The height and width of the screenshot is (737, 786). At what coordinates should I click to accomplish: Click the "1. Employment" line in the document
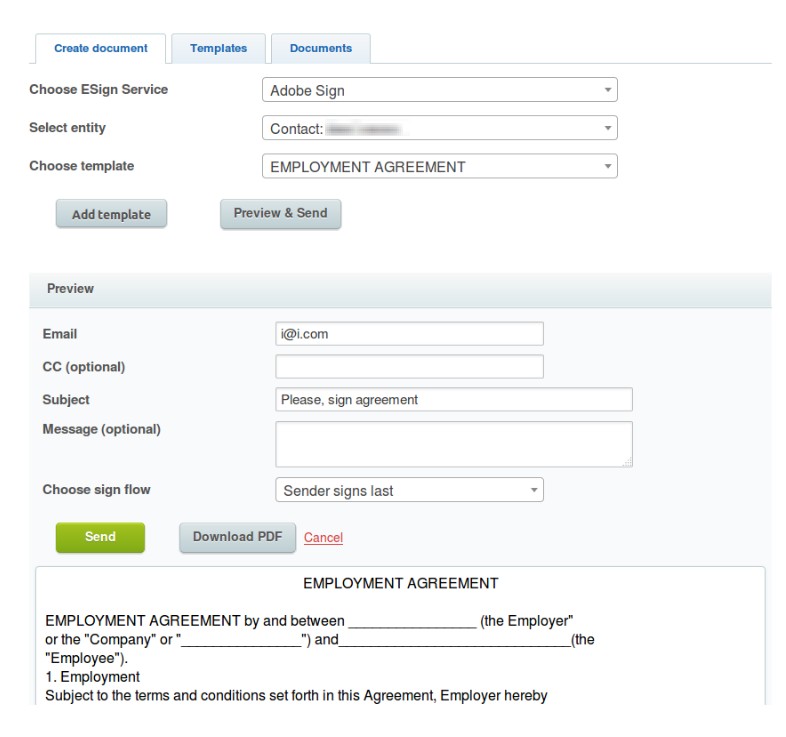(93, 677)
